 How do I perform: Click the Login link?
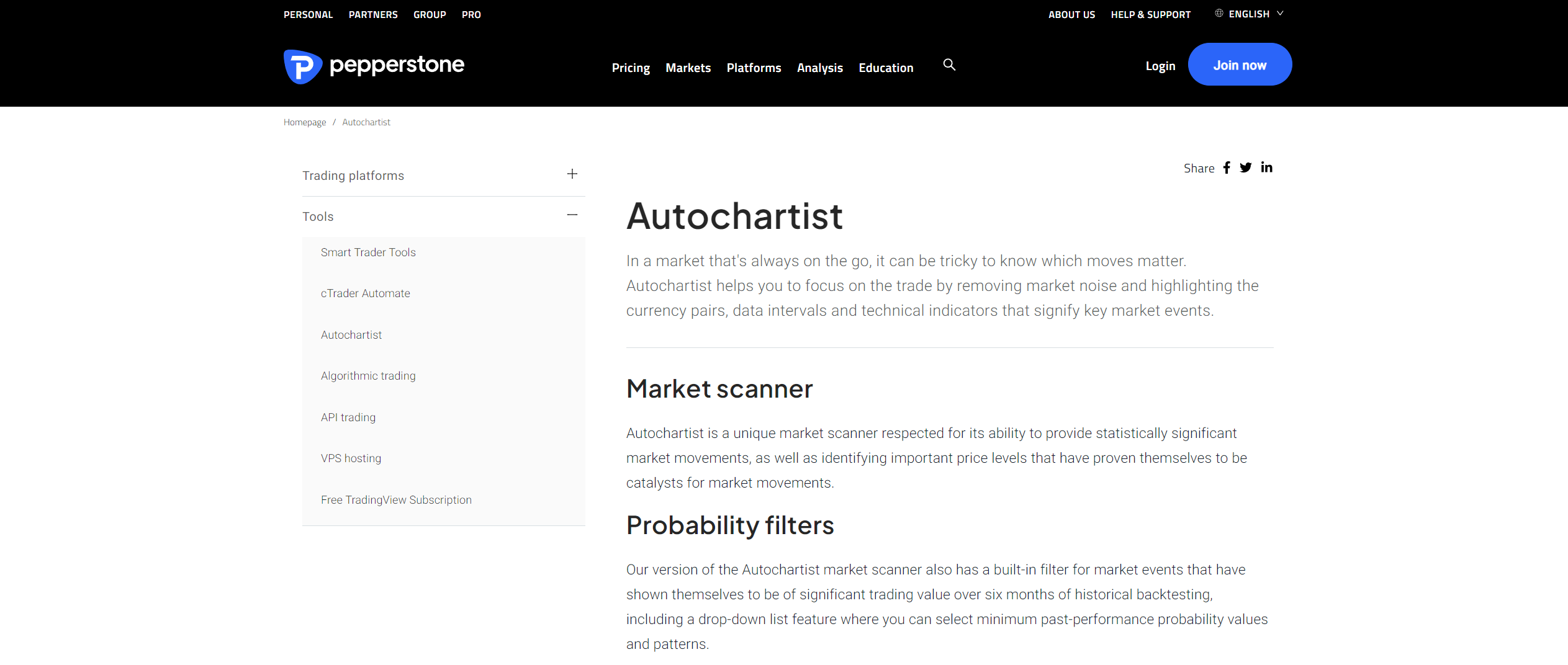coord(1160,66)
